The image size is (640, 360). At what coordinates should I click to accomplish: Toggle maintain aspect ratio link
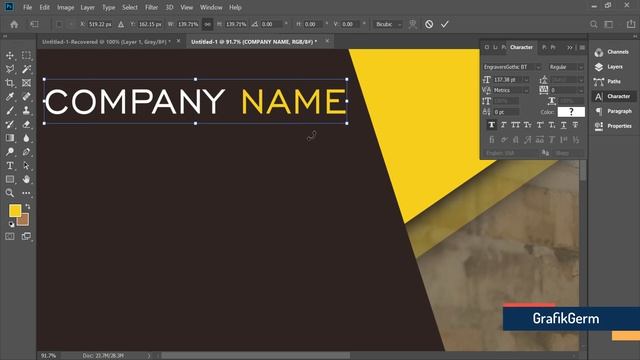tap(207, 24)
